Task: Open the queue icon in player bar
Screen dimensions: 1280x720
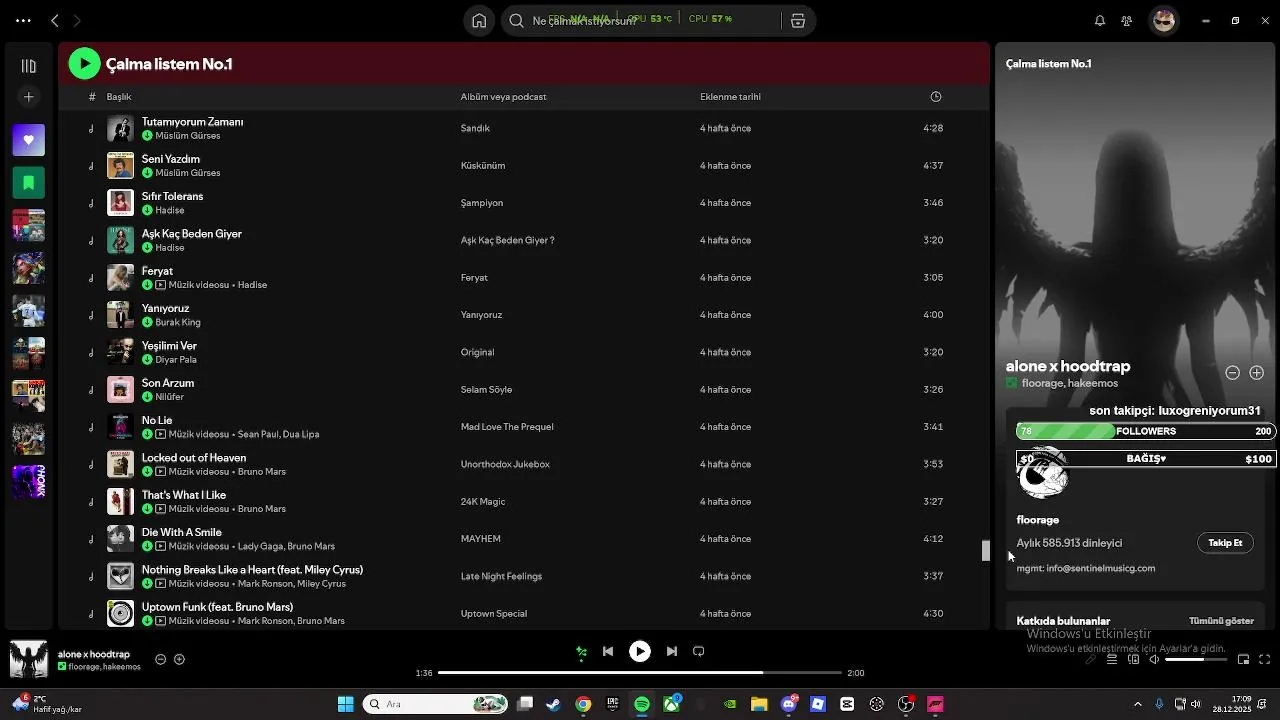Action: coord(1111,660)
